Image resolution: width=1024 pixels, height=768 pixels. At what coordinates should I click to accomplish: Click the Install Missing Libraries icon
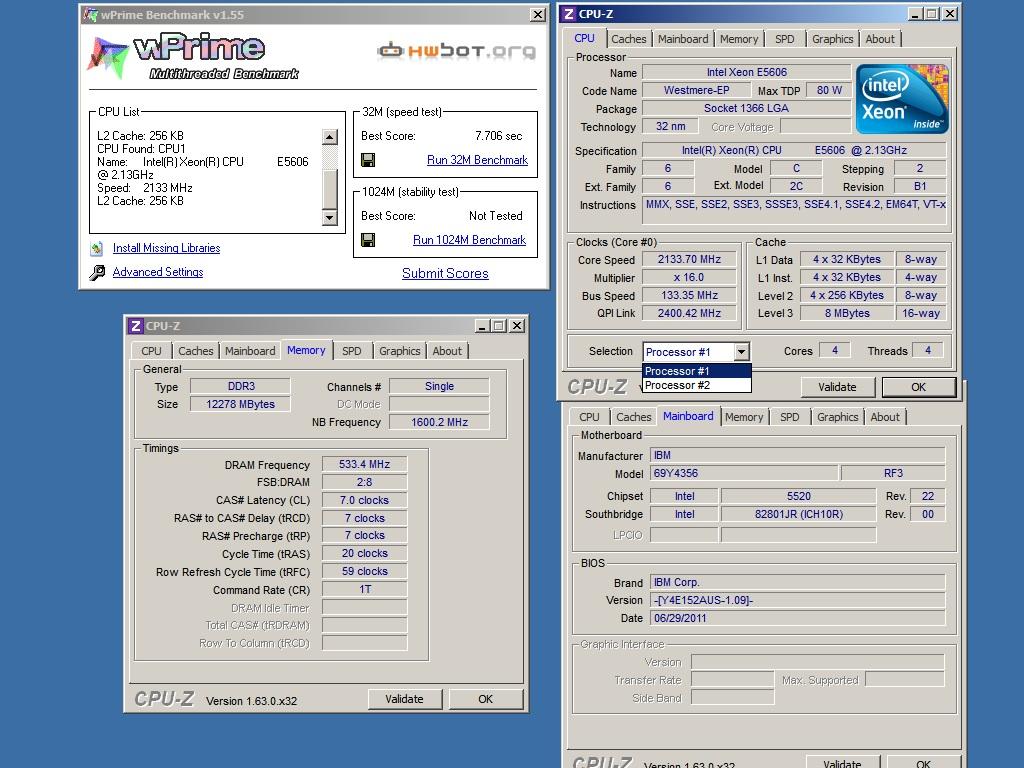97,248
